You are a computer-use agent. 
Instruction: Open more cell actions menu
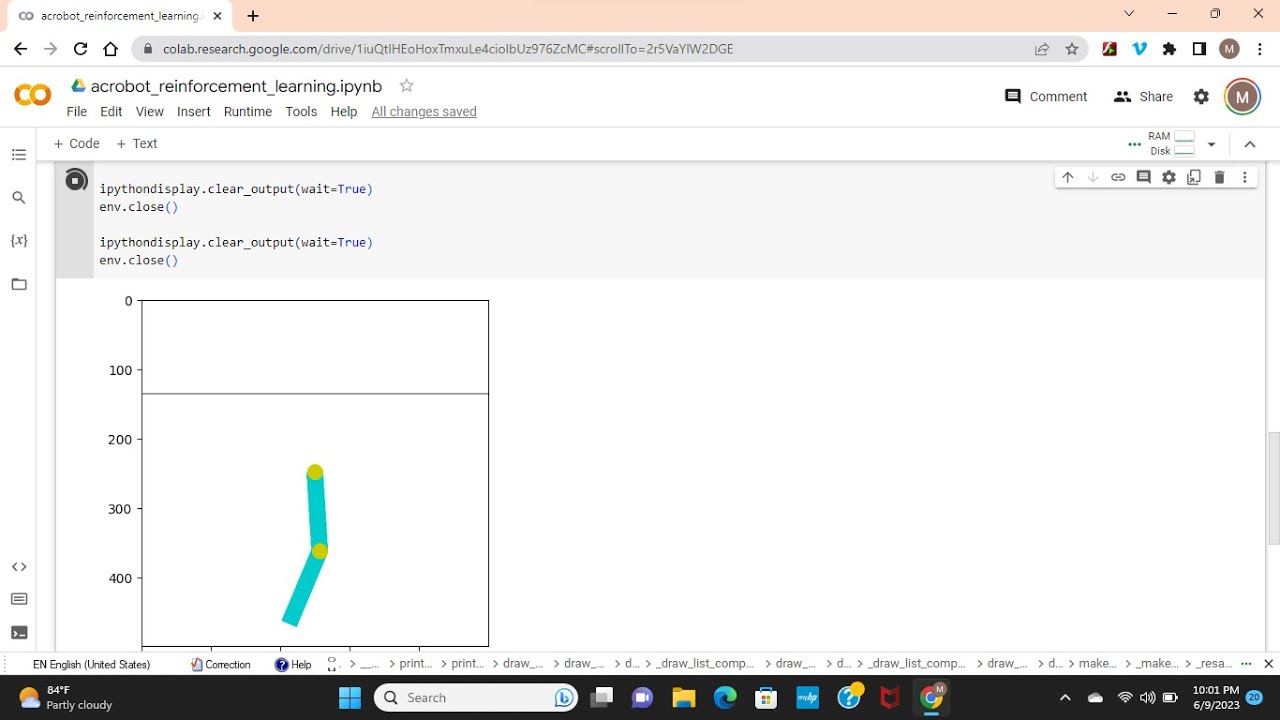click(x=1245, y=177)
